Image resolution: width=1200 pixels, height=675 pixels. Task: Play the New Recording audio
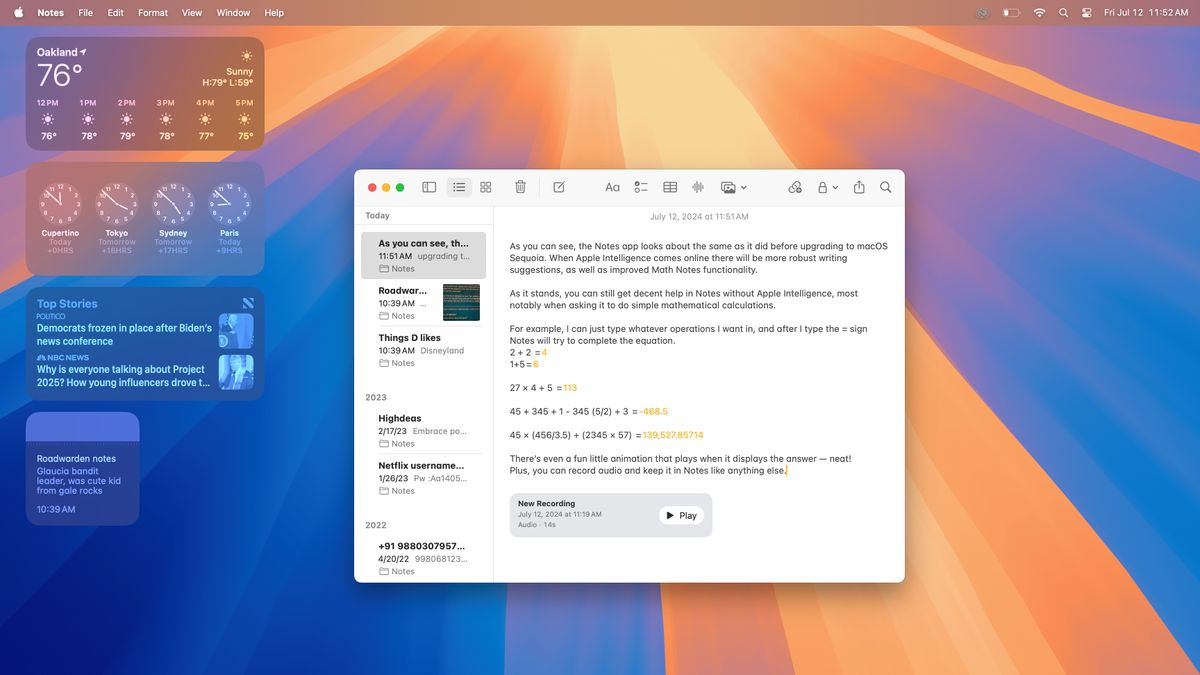point(681,515)
